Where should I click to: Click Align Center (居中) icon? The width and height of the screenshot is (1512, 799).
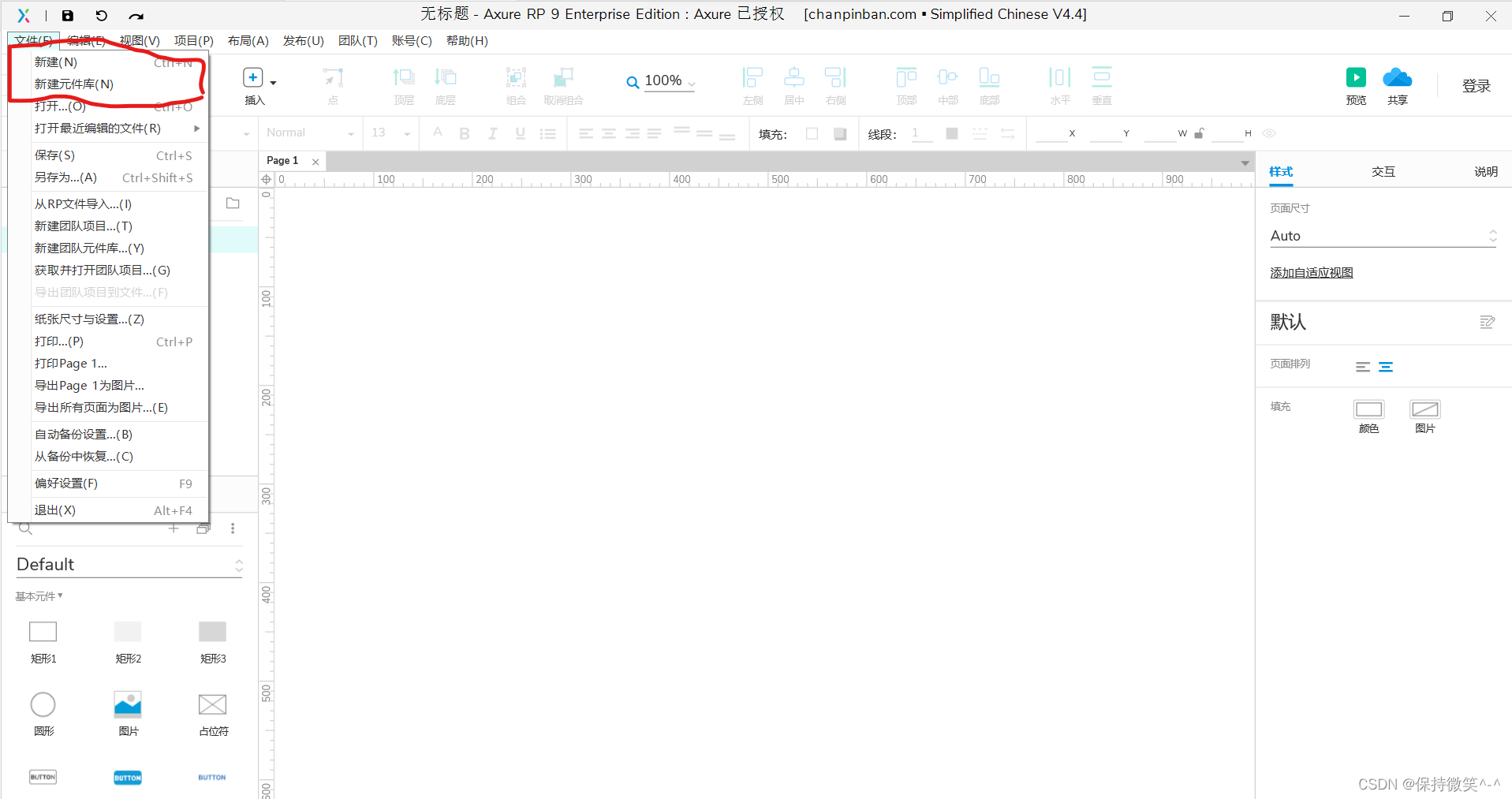[x=794, y=77]
